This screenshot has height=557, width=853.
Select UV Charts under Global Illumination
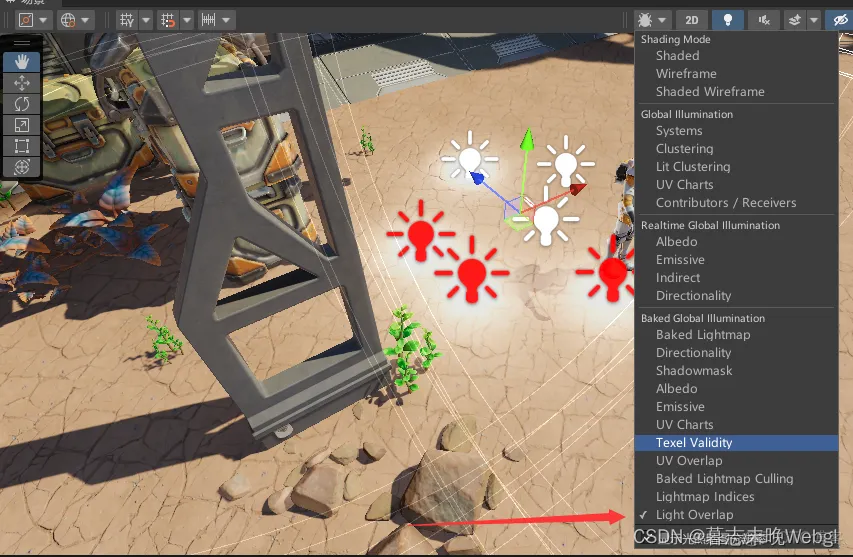pyautogui.click(x=736, y=184)
